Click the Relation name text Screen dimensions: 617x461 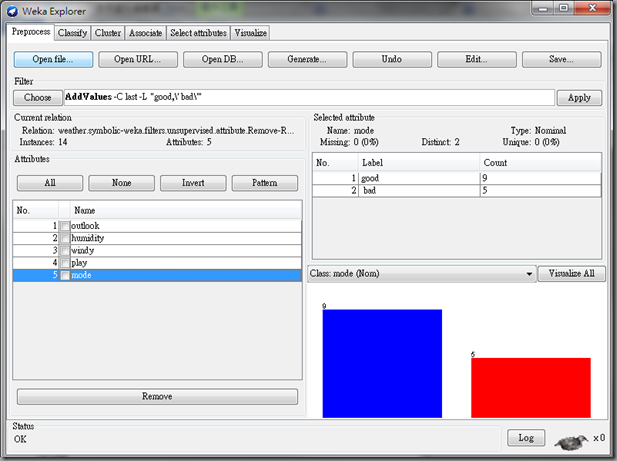click(176, 131)
